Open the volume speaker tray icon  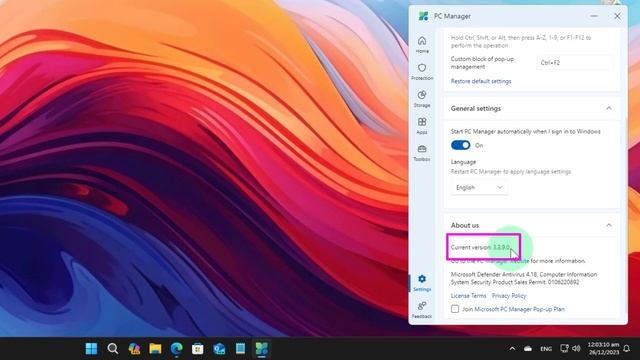[x=576, y=348]
